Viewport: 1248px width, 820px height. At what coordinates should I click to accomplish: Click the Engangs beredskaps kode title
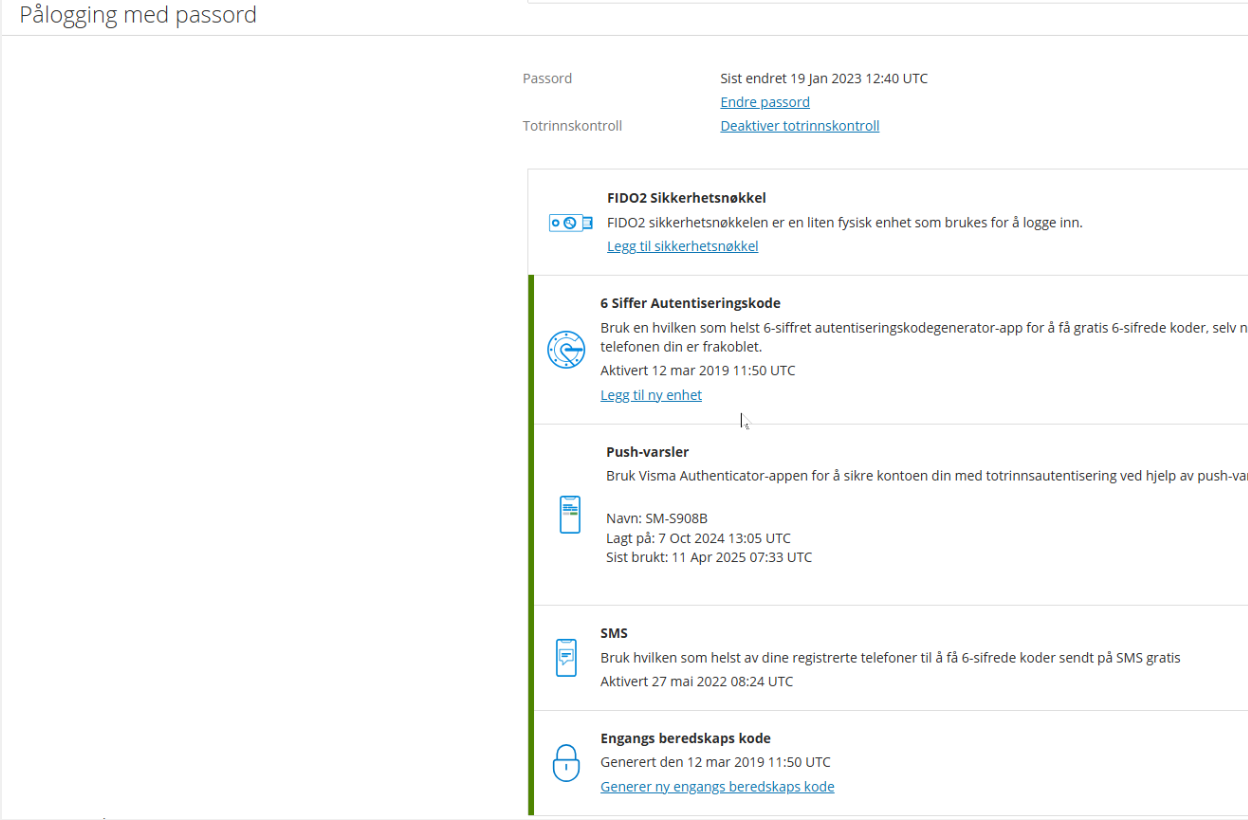[685, 739]
